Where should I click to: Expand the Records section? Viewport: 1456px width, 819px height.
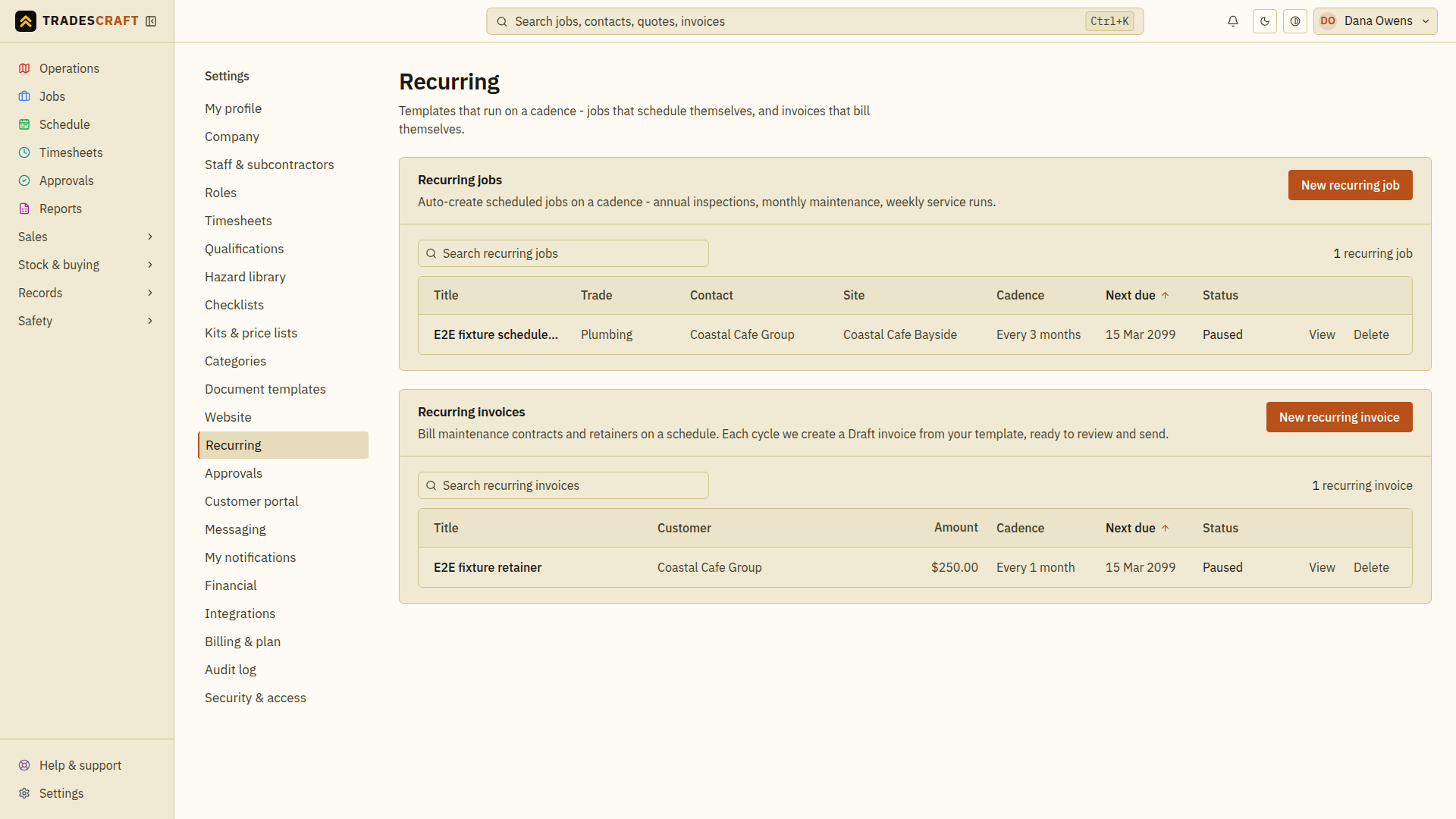pos(87,293)
